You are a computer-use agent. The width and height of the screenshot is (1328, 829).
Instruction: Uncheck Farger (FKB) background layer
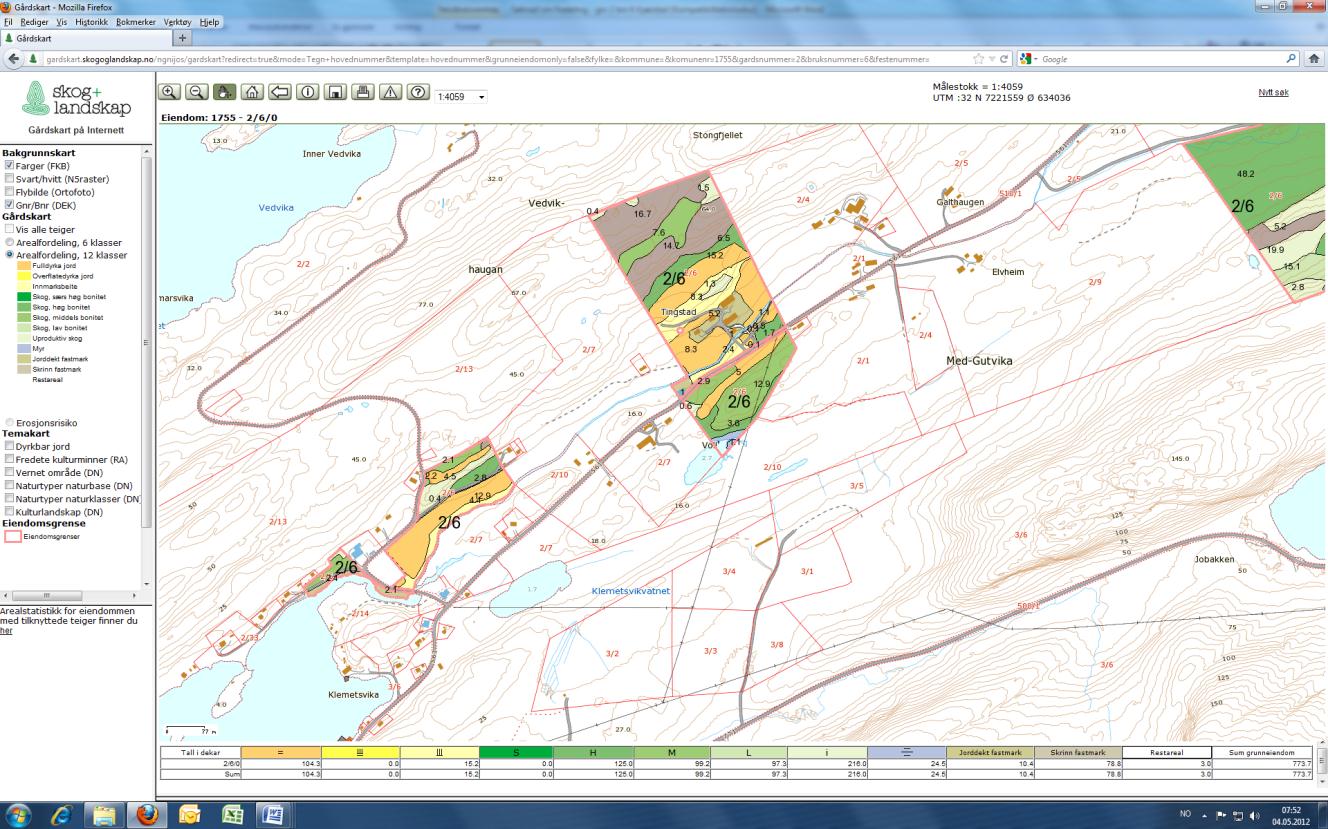pos(9,166)
